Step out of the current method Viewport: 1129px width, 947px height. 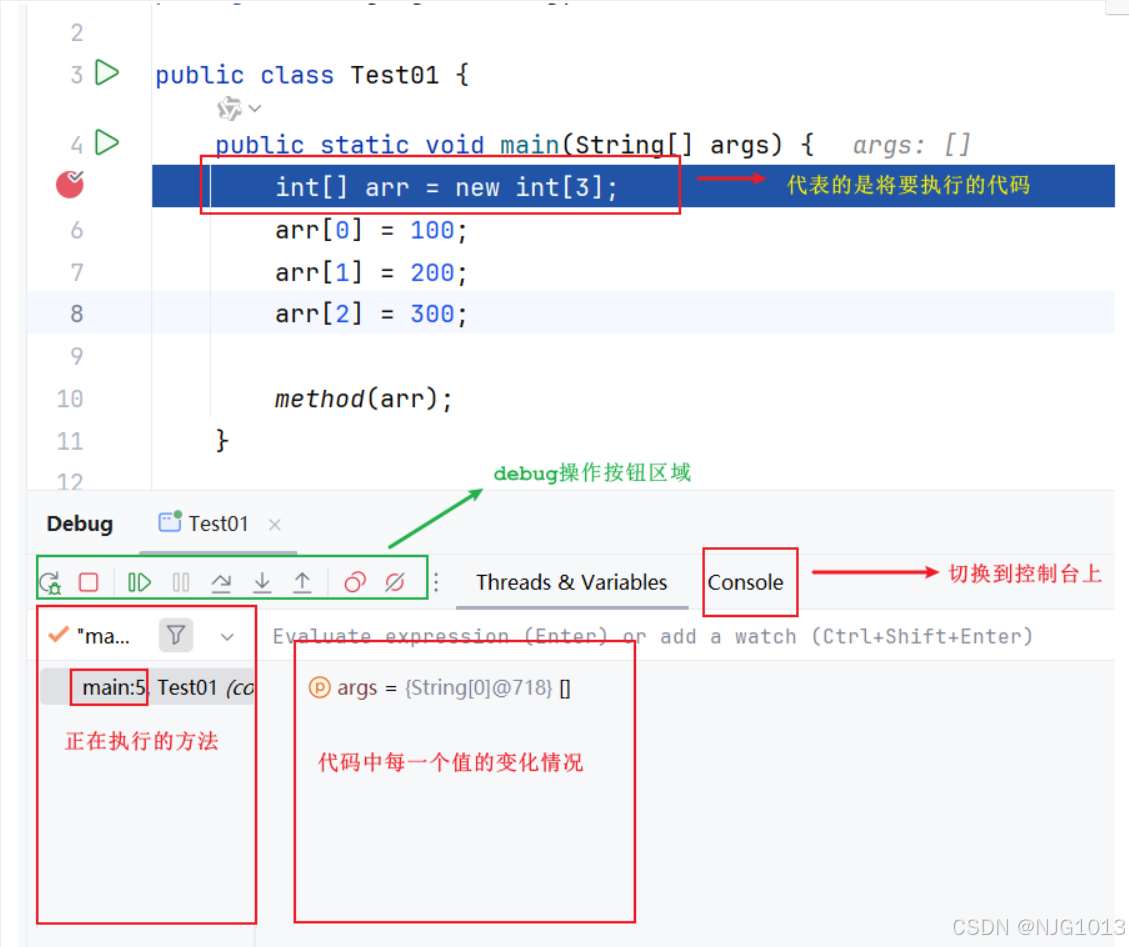coord(302,582)
